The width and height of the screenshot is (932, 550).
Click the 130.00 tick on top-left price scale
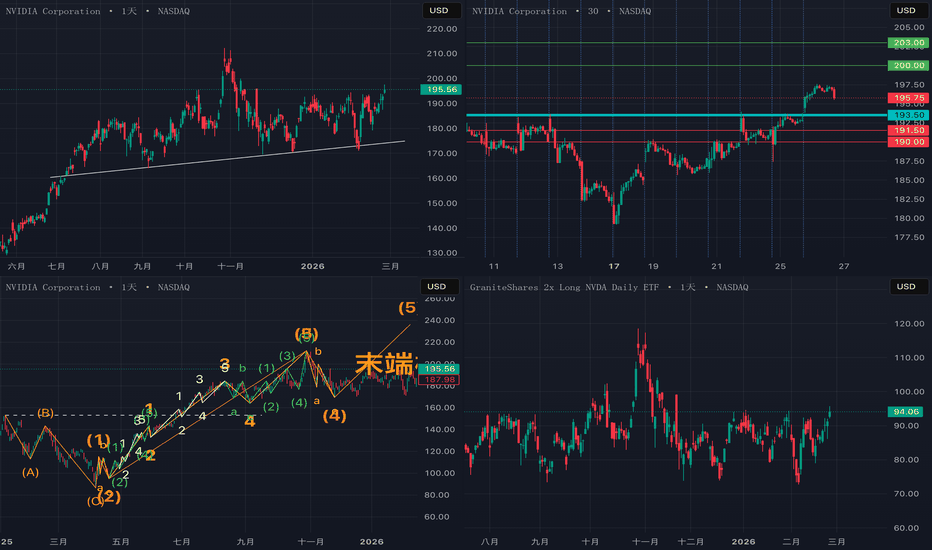(442, 253)
